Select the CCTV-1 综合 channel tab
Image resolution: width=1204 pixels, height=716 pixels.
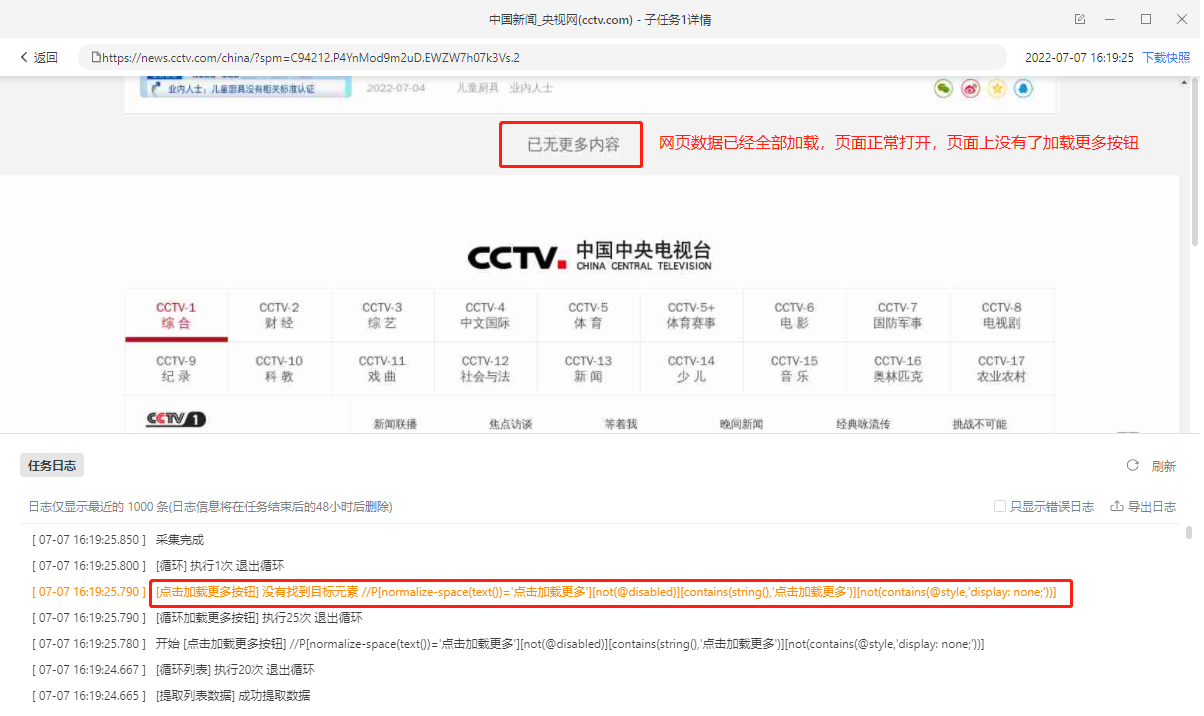(x=176, y=315)
